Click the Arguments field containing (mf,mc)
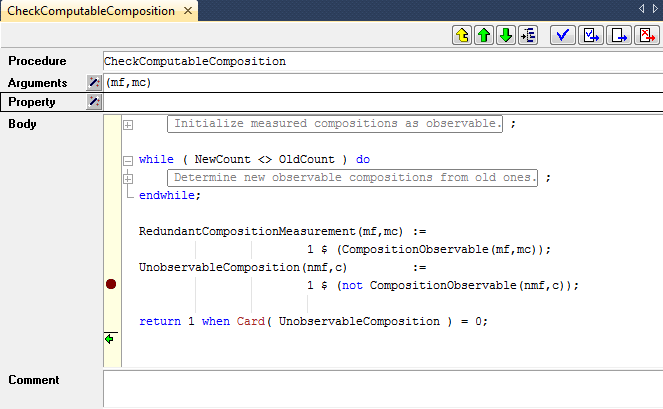The image size is (663, 409). 383,82
